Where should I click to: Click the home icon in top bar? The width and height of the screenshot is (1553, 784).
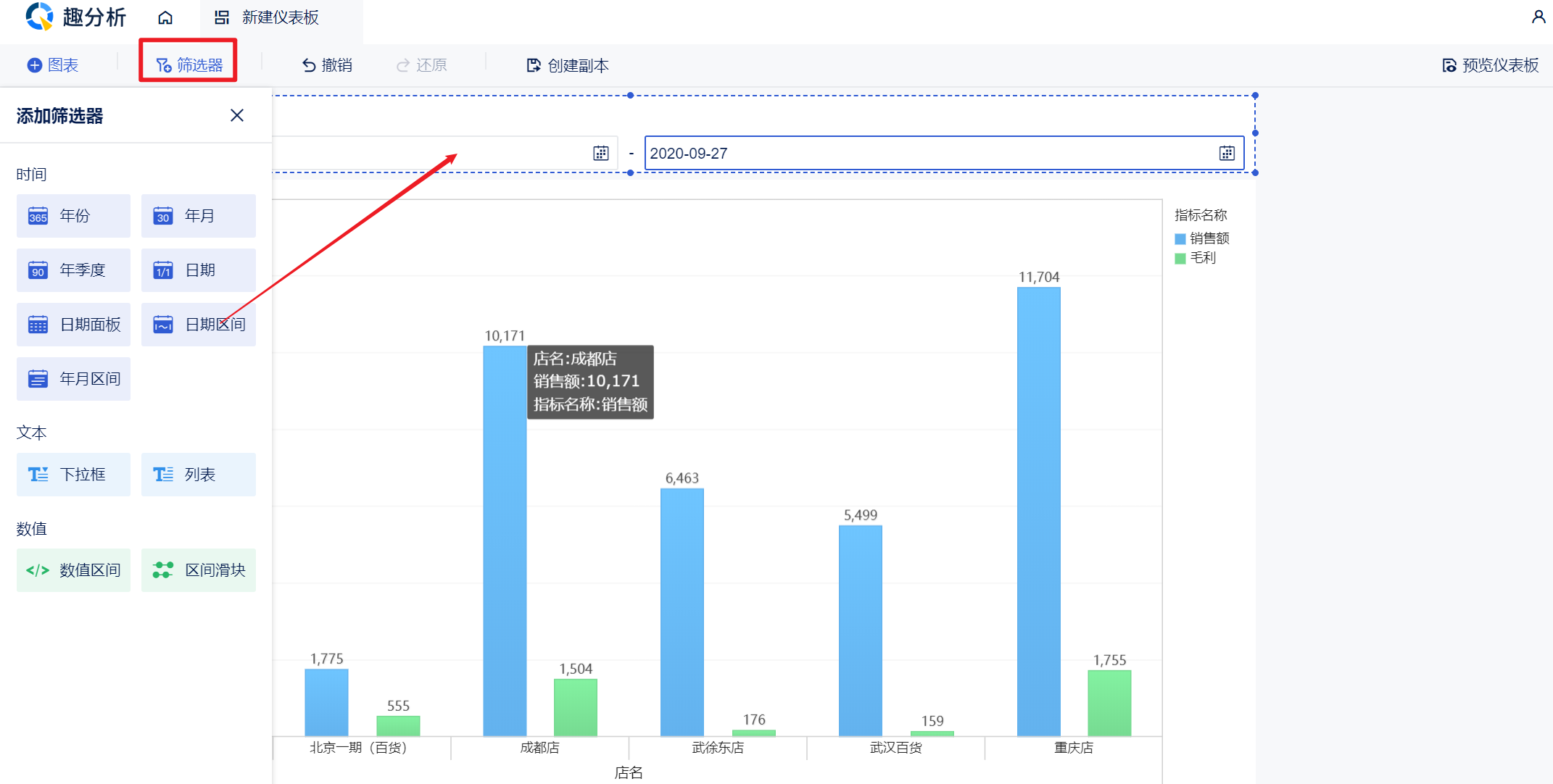pos(165,17)
